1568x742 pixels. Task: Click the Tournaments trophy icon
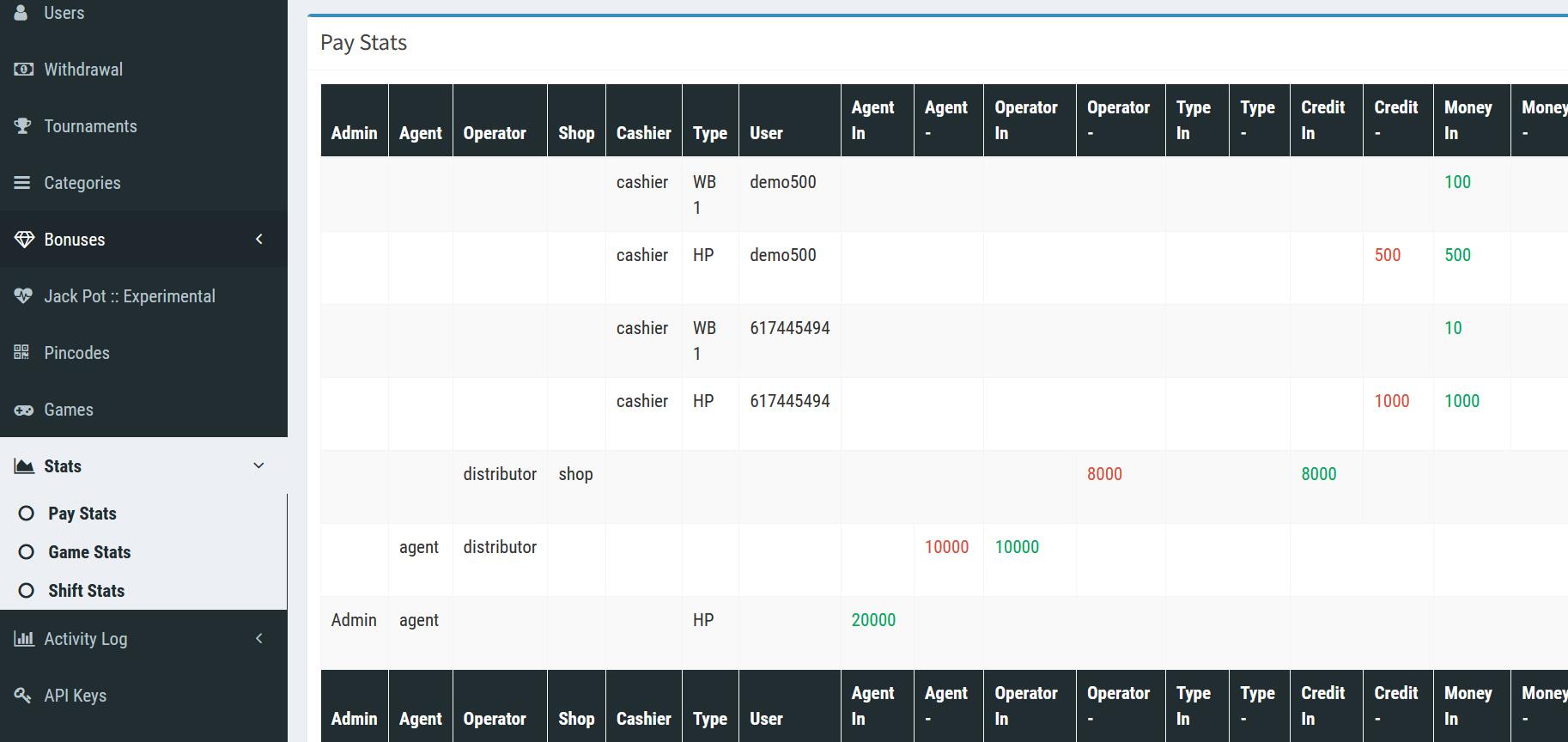[23, 126]
